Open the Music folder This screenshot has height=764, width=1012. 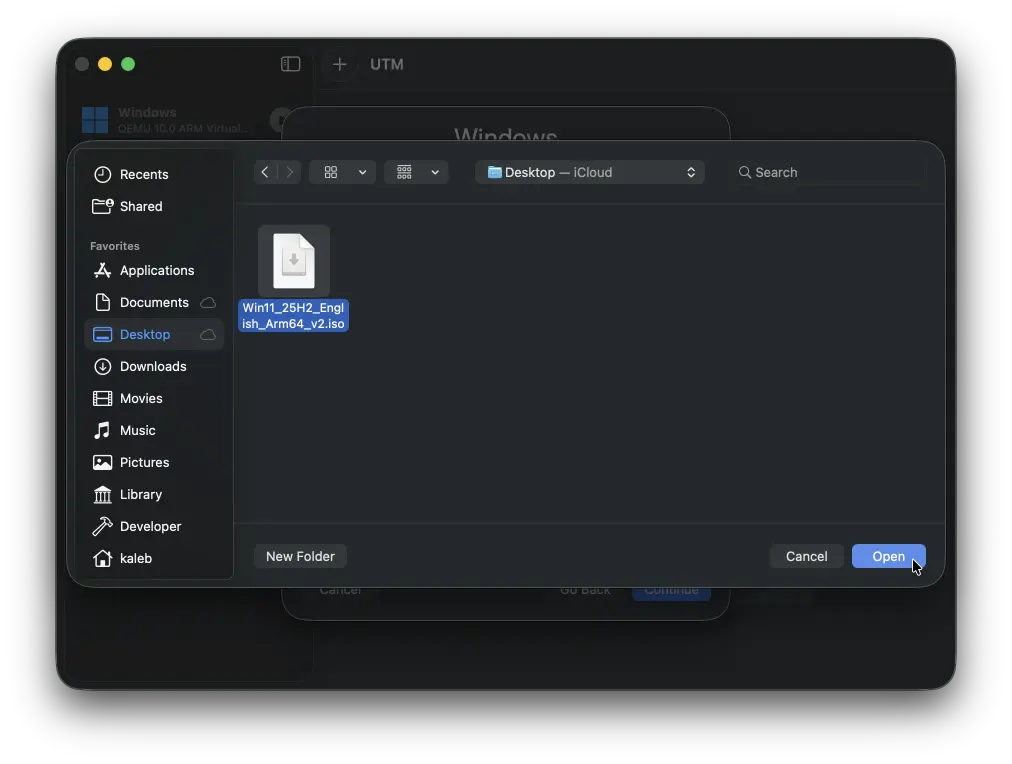(154, 430)
